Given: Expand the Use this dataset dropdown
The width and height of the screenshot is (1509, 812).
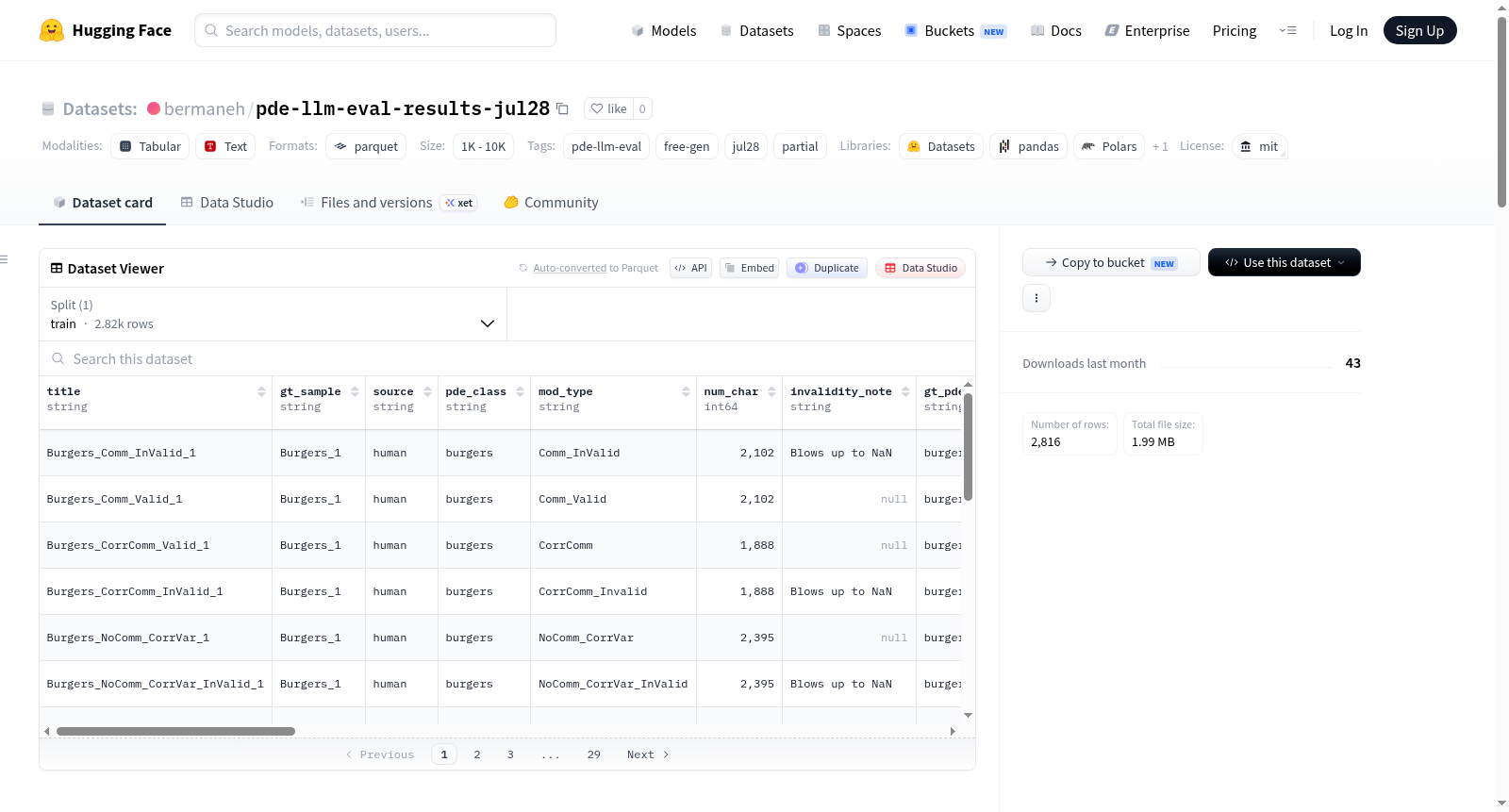Looking at the screenshot, I should (x=1285, y=262).
